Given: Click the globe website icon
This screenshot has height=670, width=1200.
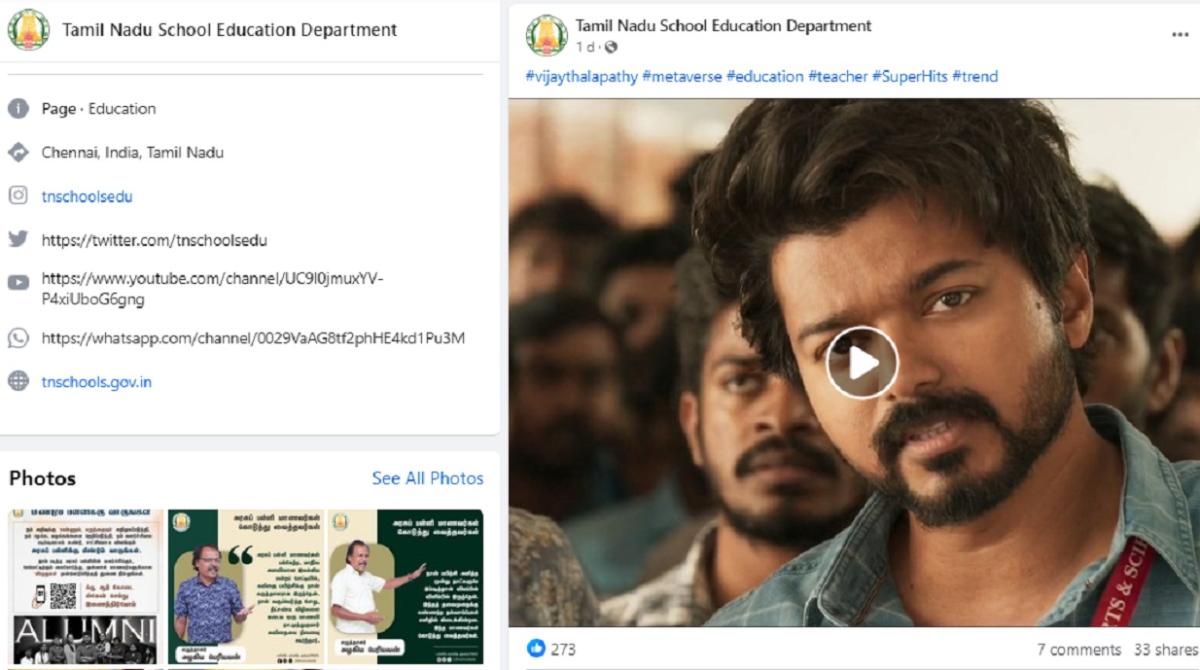Looking at the screenshot, I should [x=18, y=381].
